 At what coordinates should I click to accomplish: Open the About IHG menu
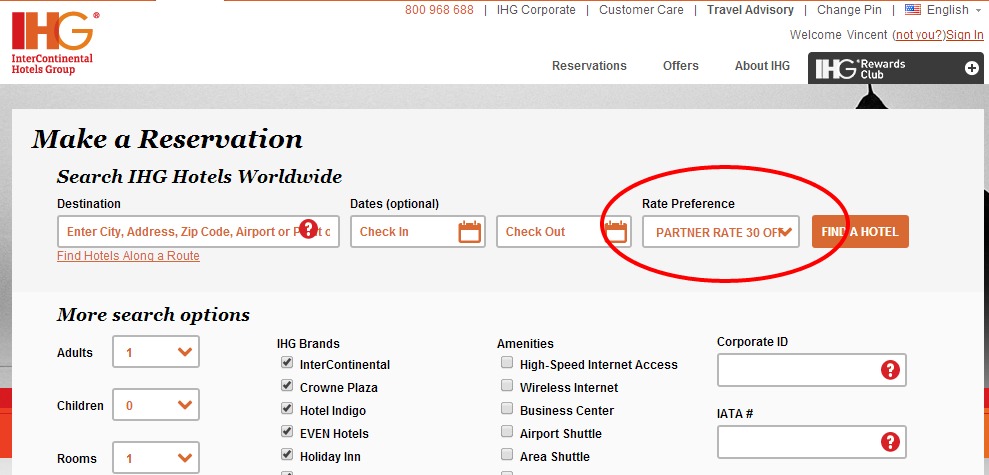tap(762, 66)
